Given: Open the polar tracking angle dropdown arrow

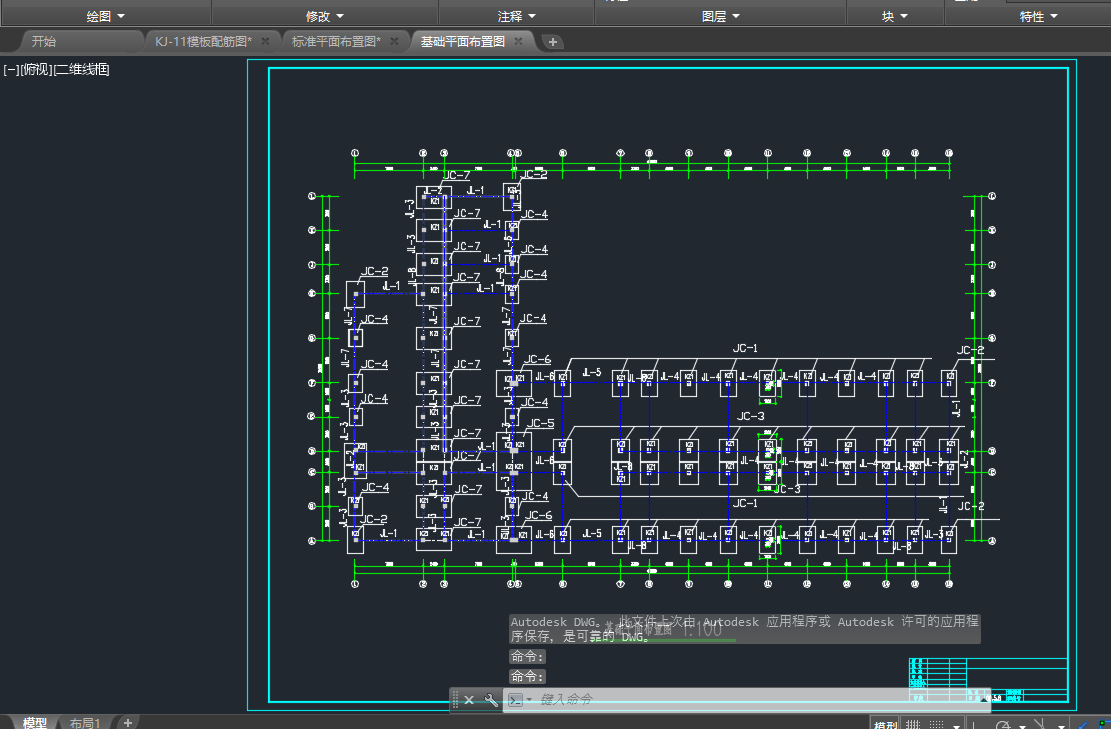Looking at the screenshot, I should pos(1022,726).
